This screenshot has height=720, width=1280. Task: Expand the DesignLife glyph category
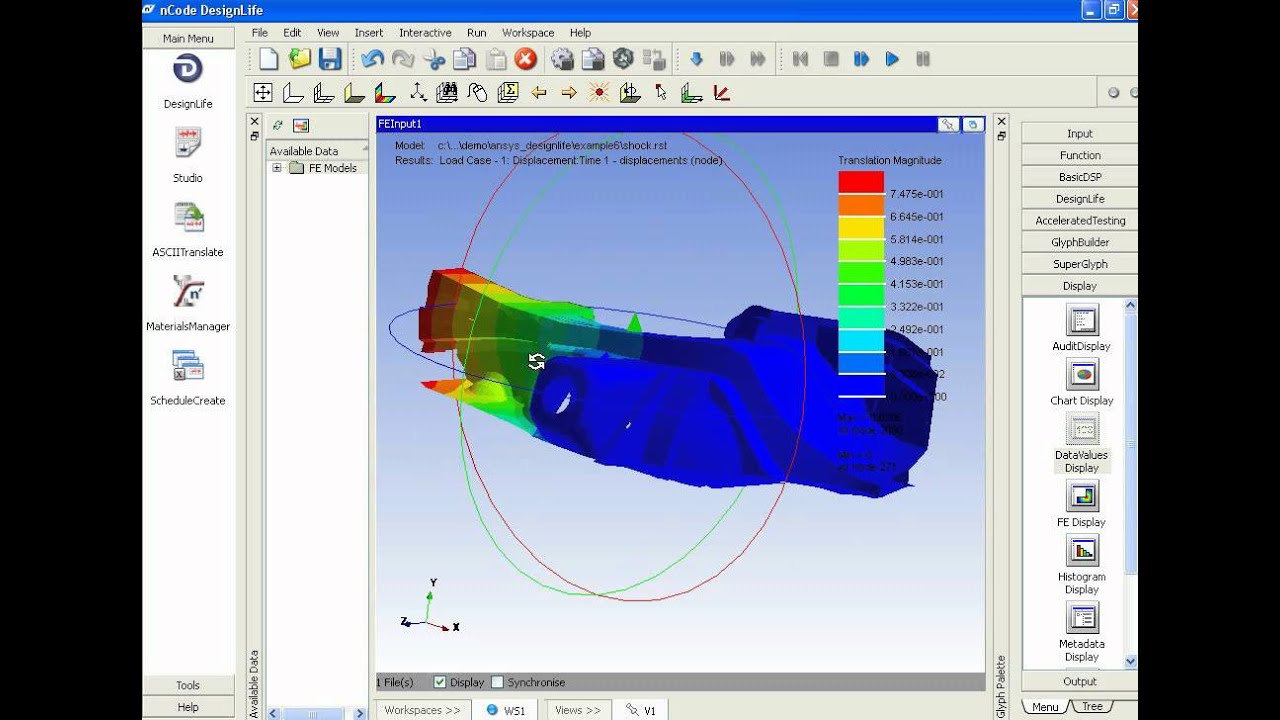point(1079,199)
